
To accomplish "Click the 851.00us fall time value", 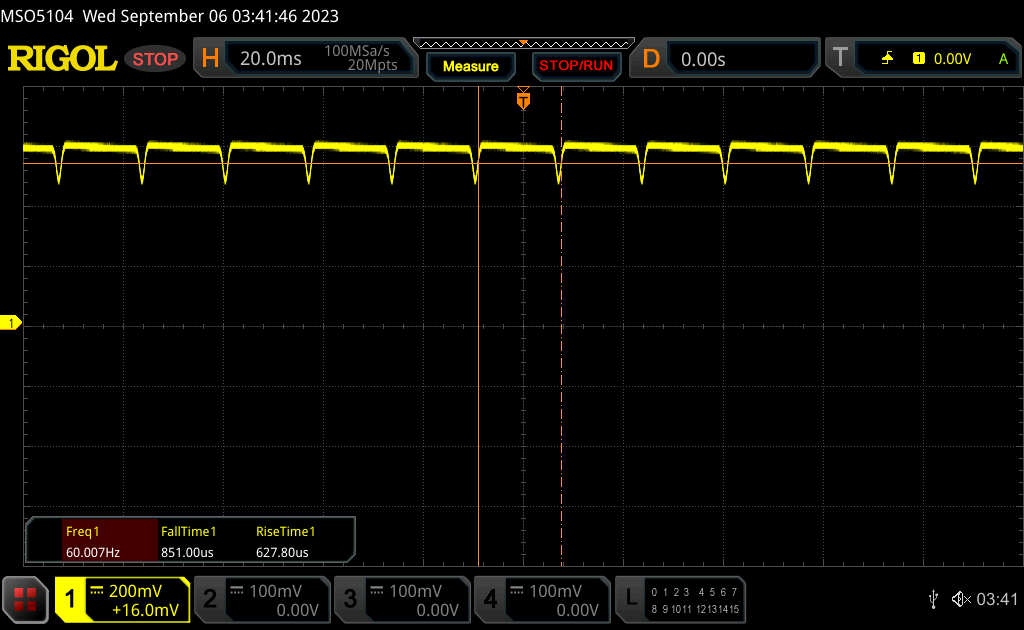I will [187, 552].
